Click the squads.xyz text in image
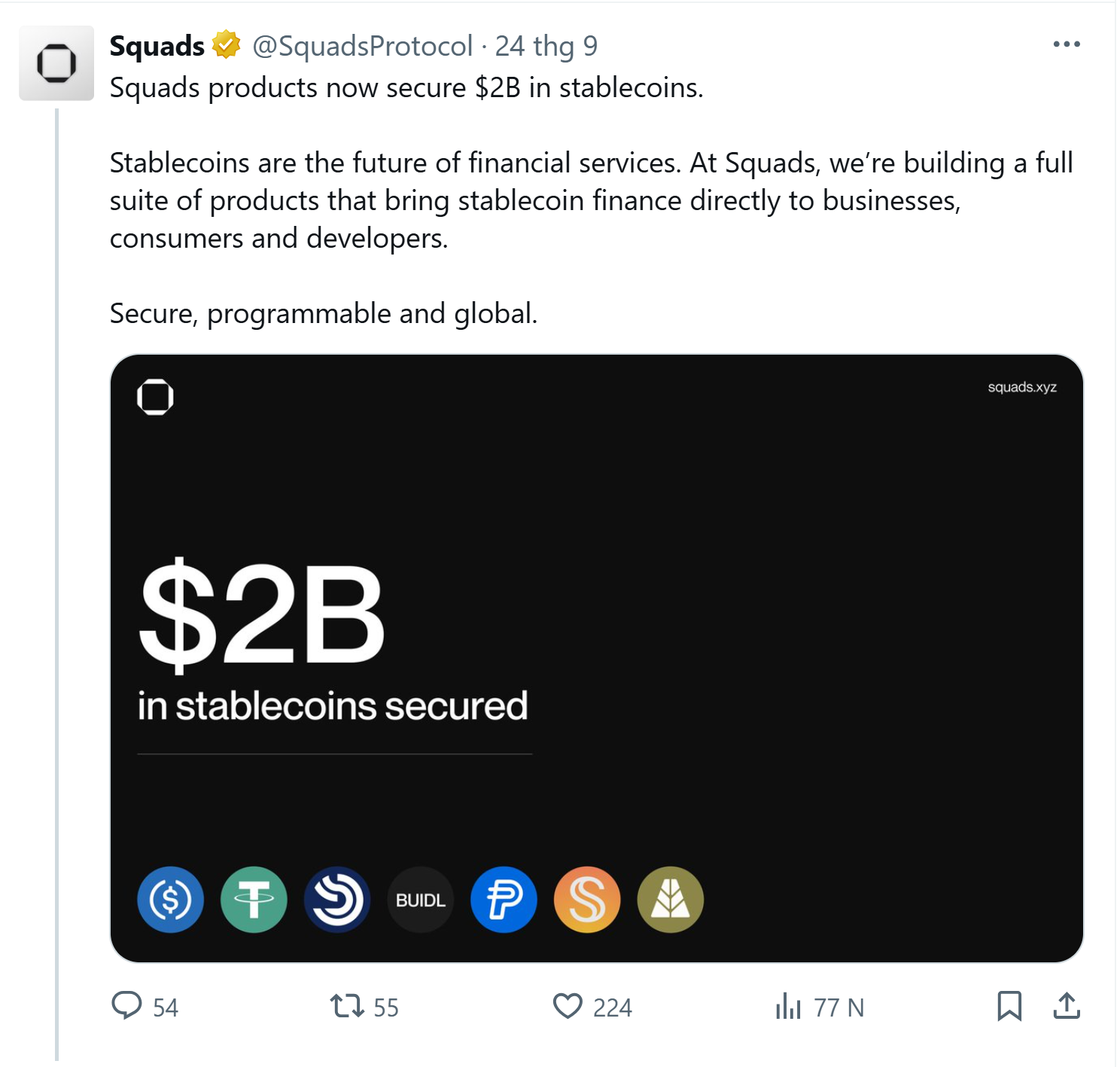The height and width of the screenshot is (1067, 1120). (1021, 387)
